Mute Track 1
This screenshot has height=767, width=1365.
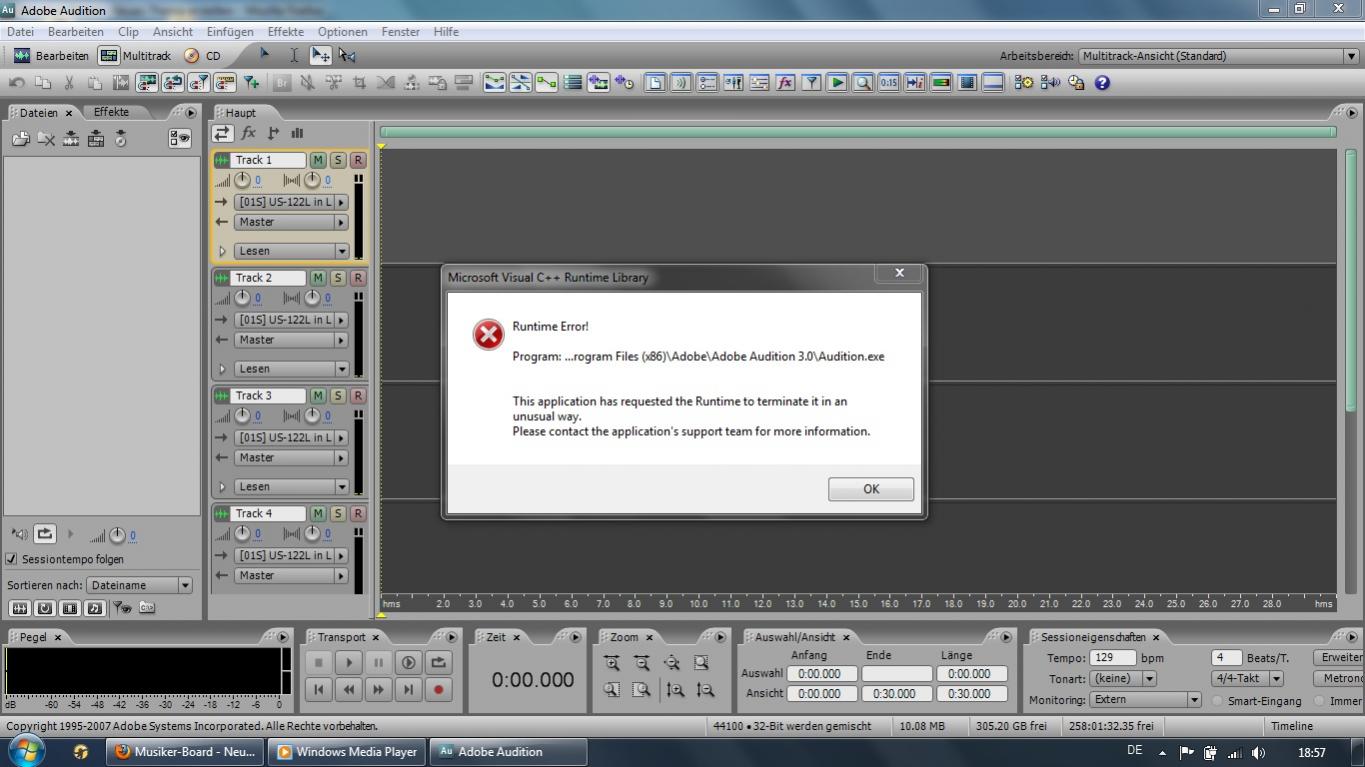(x=317, y=160)
